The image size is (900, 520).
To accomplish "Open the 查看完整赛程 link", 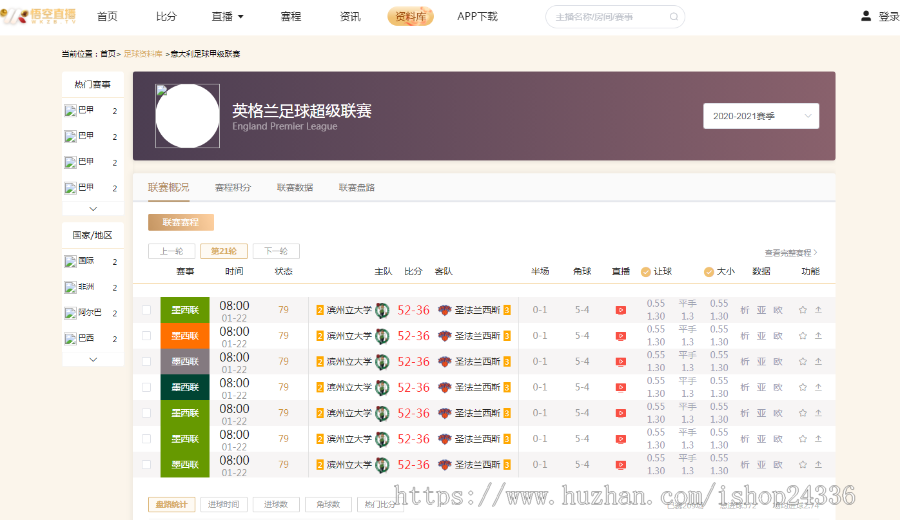I will (791, 253).
